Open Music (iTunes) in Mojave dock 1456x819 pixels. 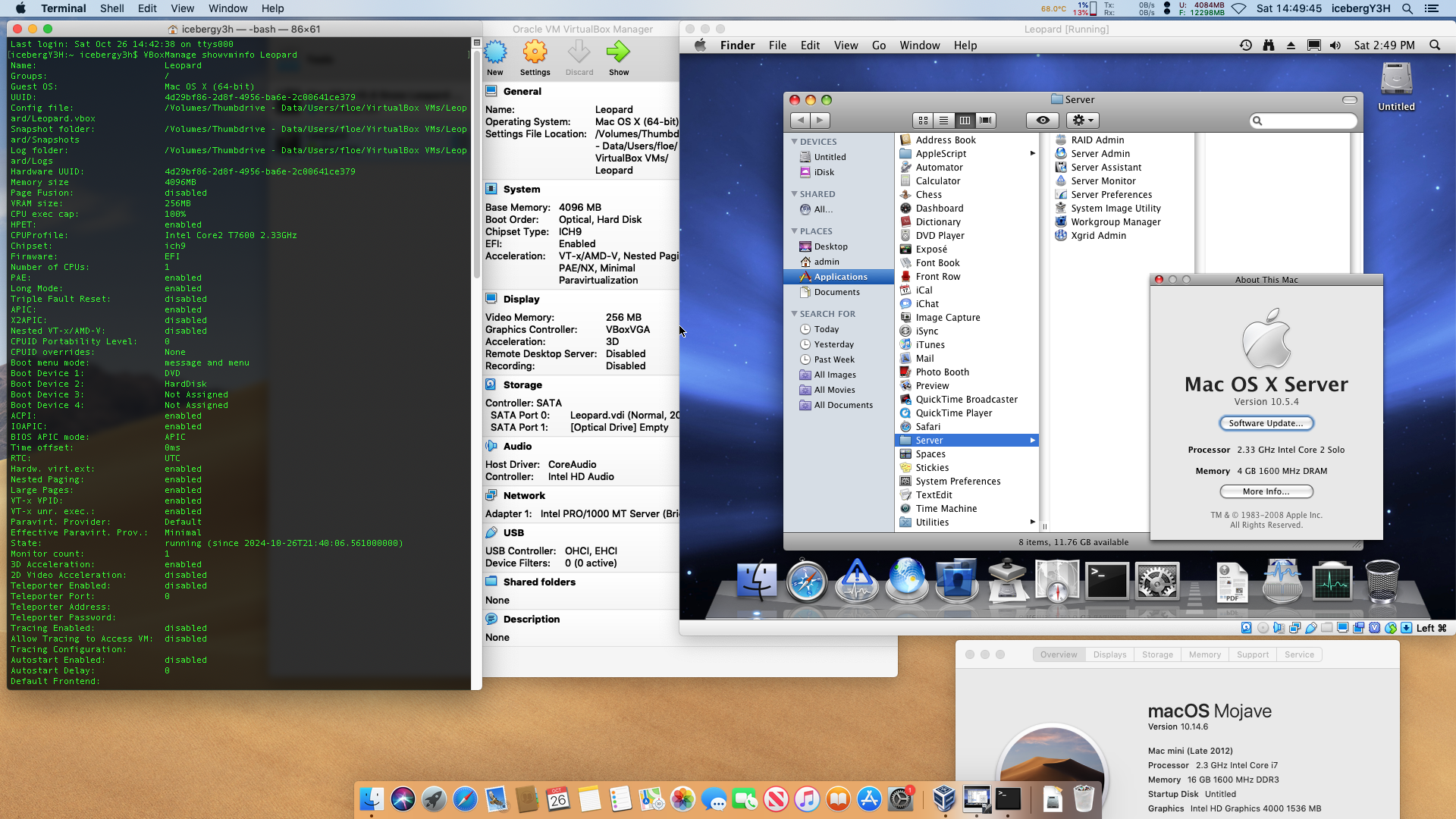tap(807, 799)
